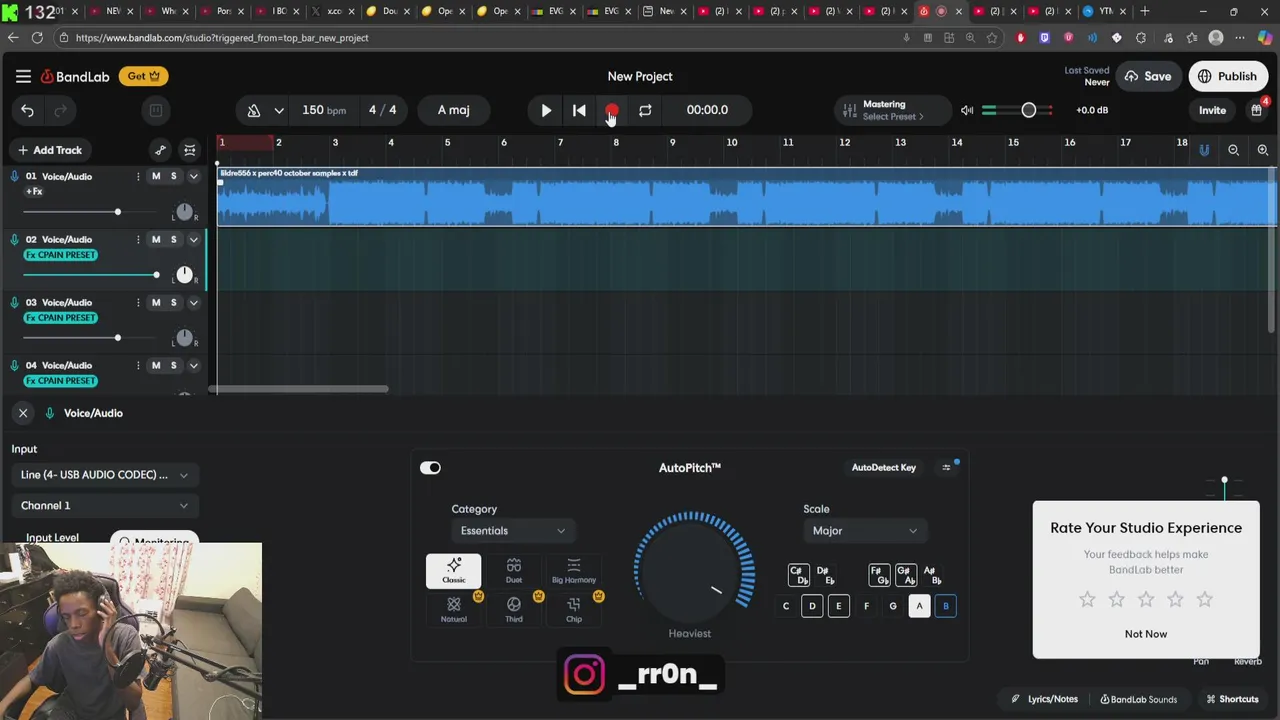Adjust the master volume slider
The width and height of the screenshot is (1280, 720).
click(x=1028, y=110)
